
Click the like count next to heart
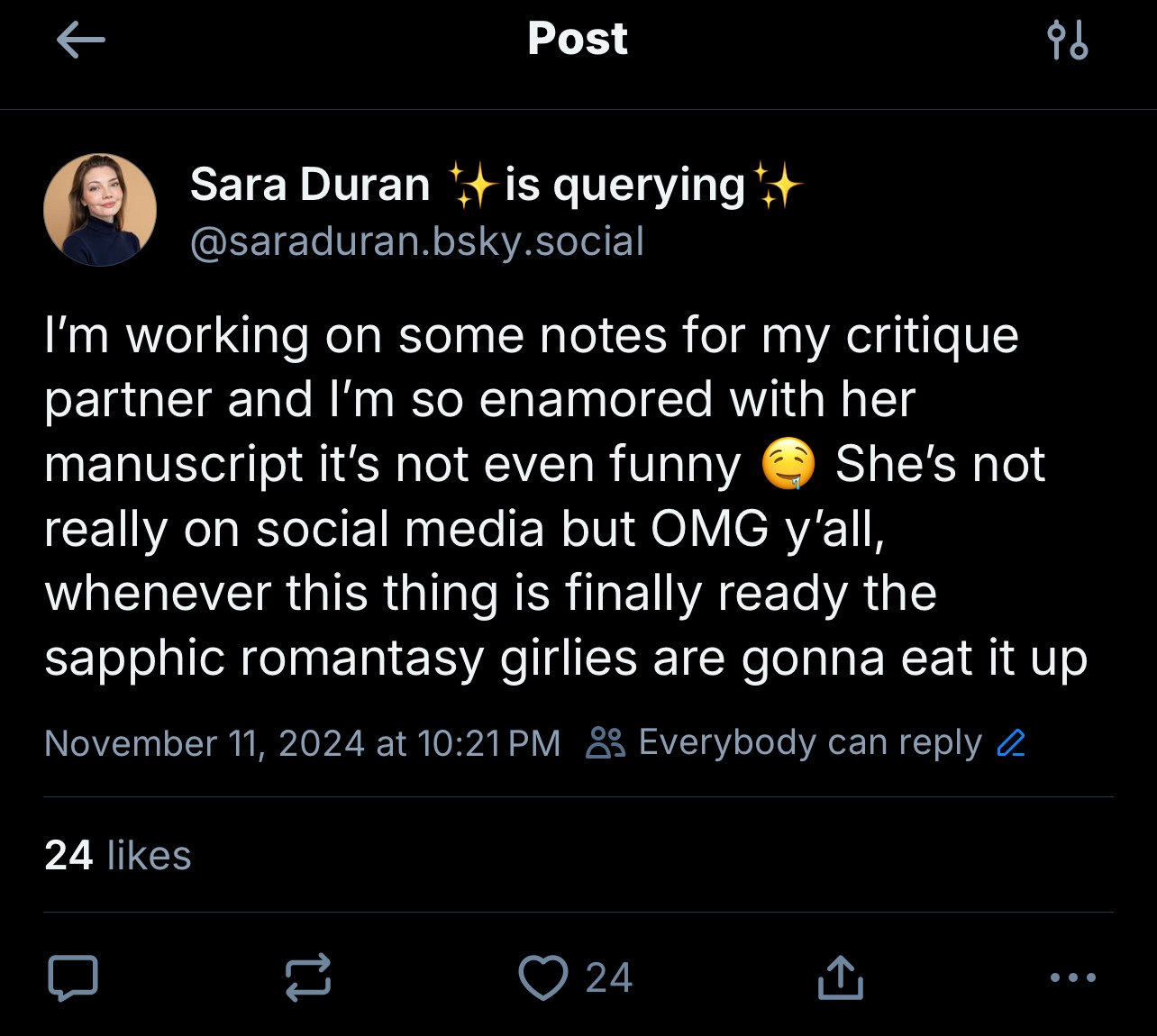pos(609,977)
